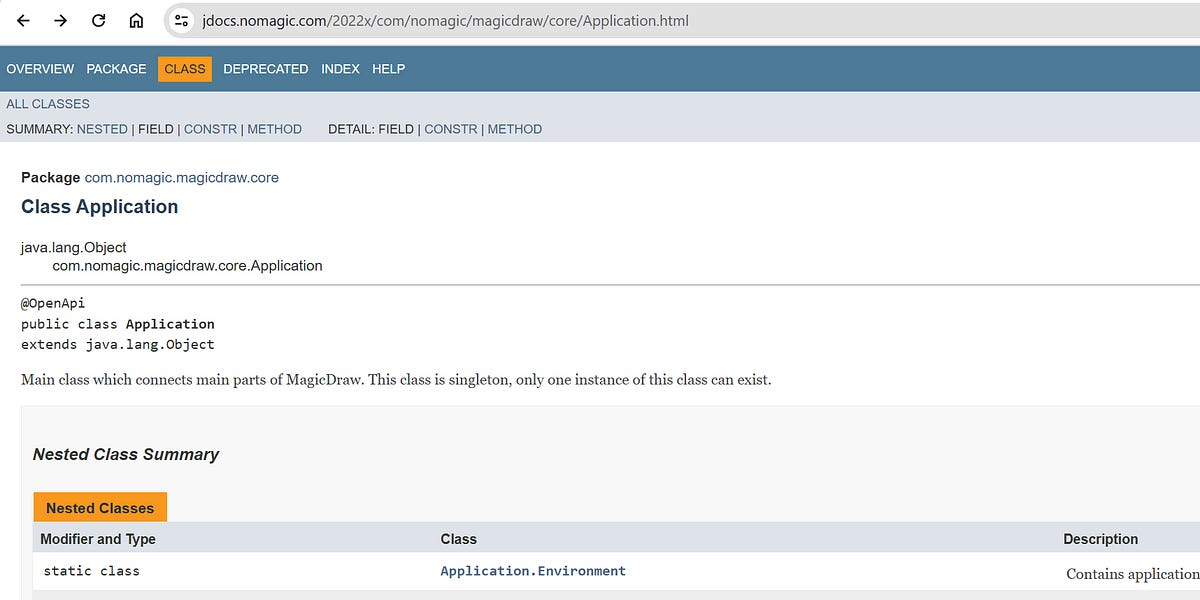The height and width of the screenshot is (600, 1200).
Task: Go to the DEPRECATED page
Action: tap(265, 68)
